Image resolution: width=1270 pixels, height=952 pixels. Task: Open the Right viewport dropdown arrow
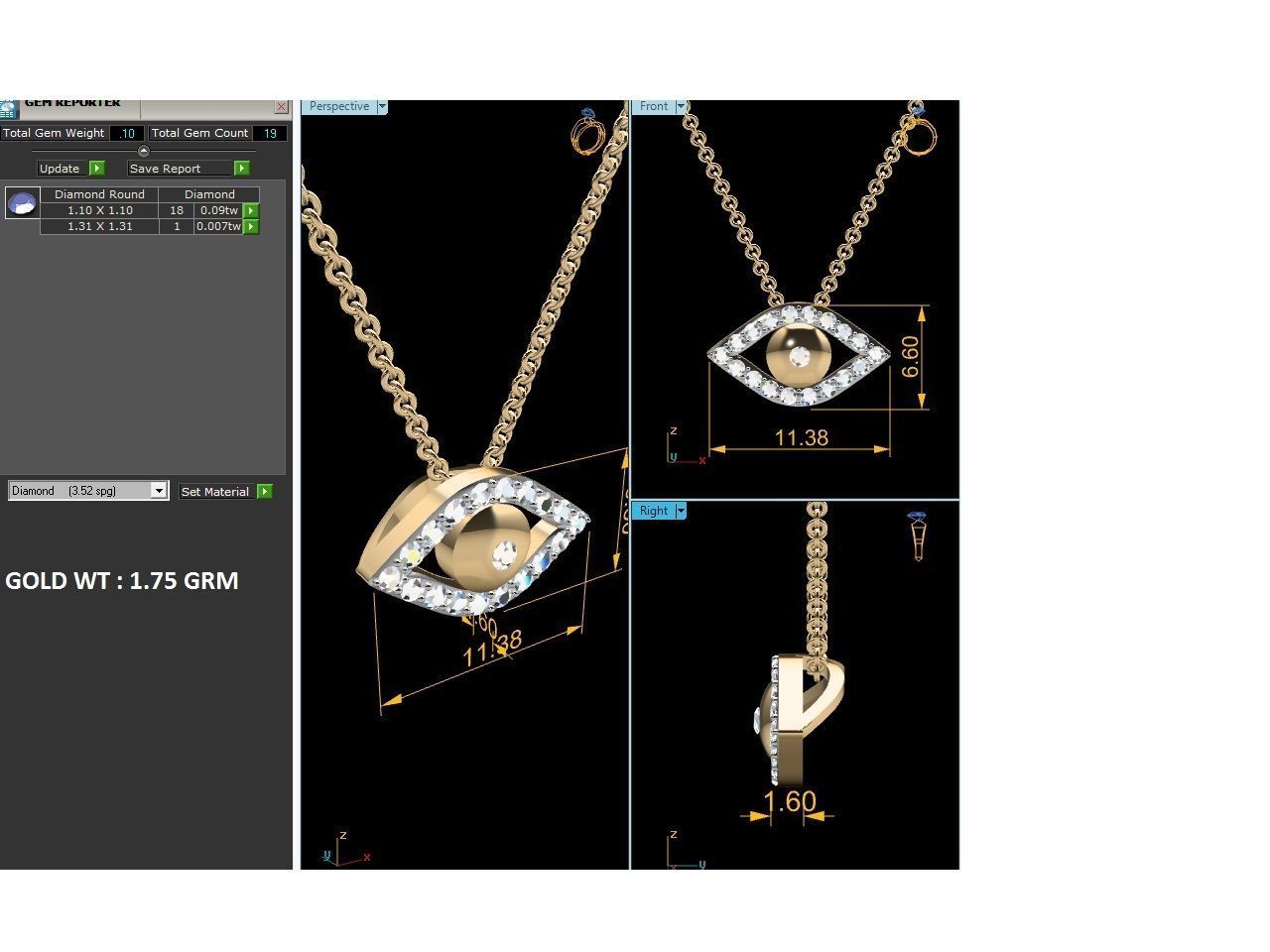pos(681,511)
